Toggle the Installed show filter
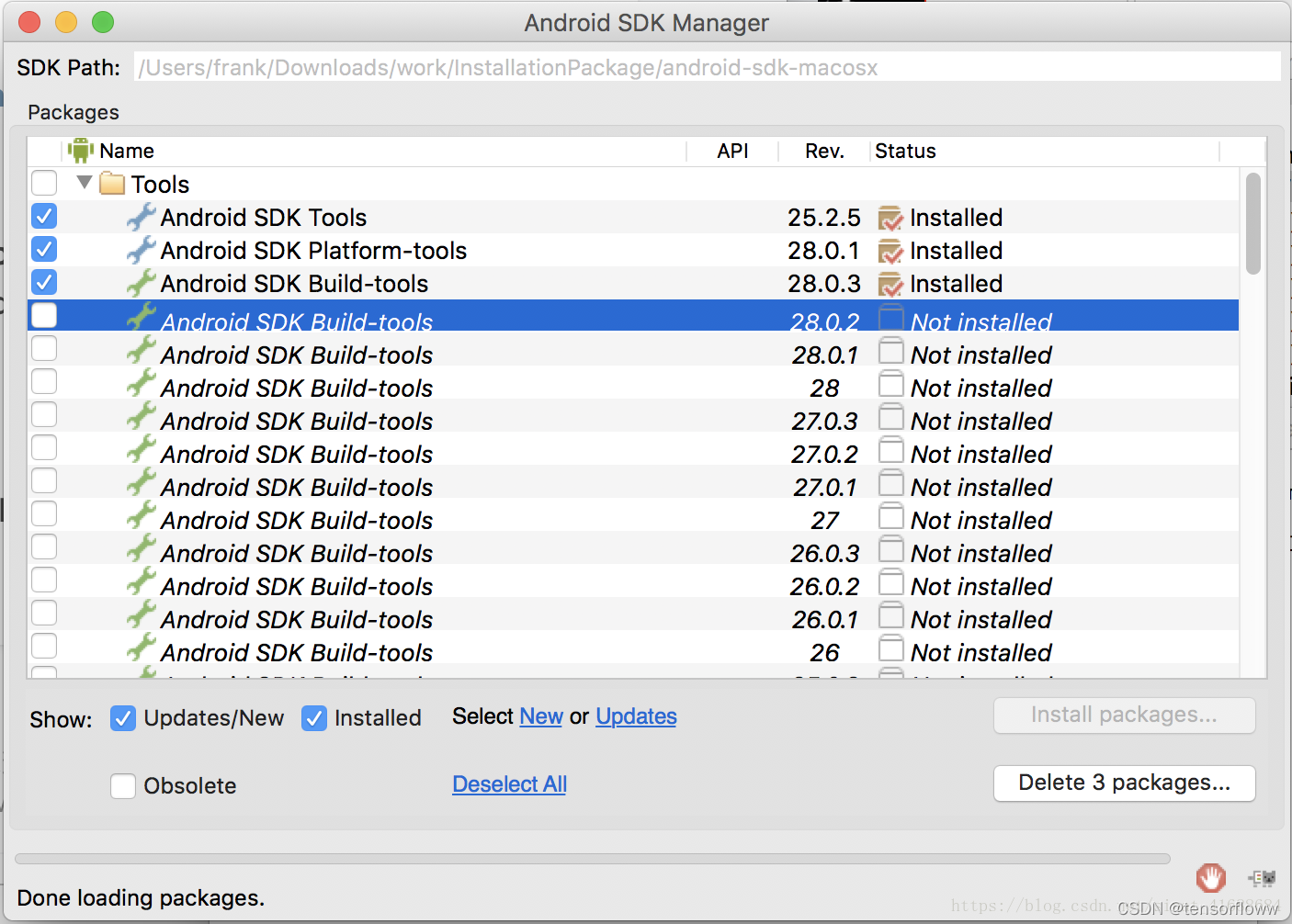 (314, 718)
